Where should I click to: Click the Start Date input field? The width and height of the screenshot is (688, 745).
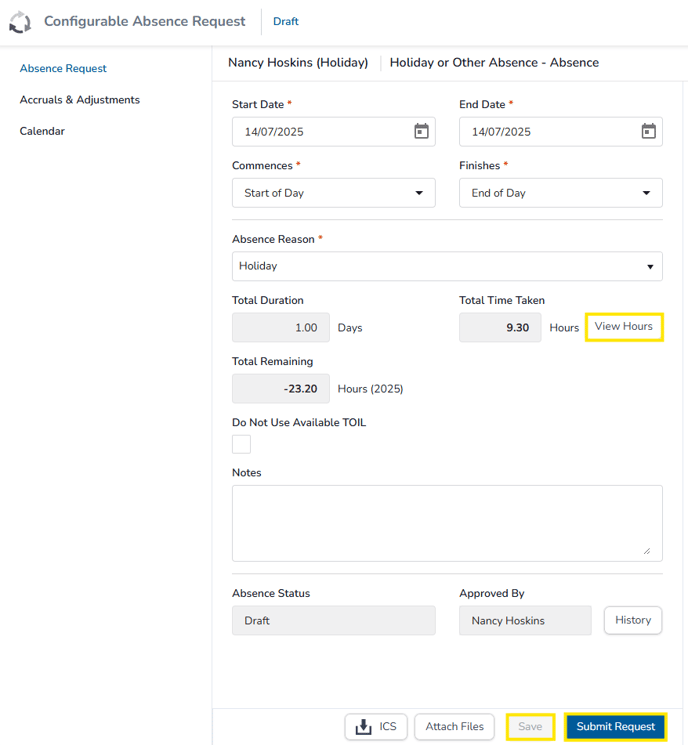(x=334, y=132)
